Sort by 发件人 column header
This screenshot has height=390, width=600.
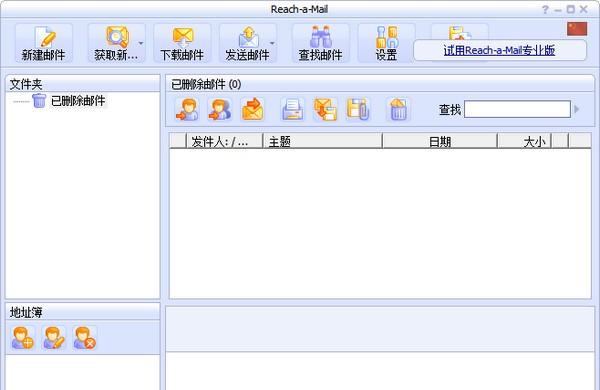(x=224, y=141)
